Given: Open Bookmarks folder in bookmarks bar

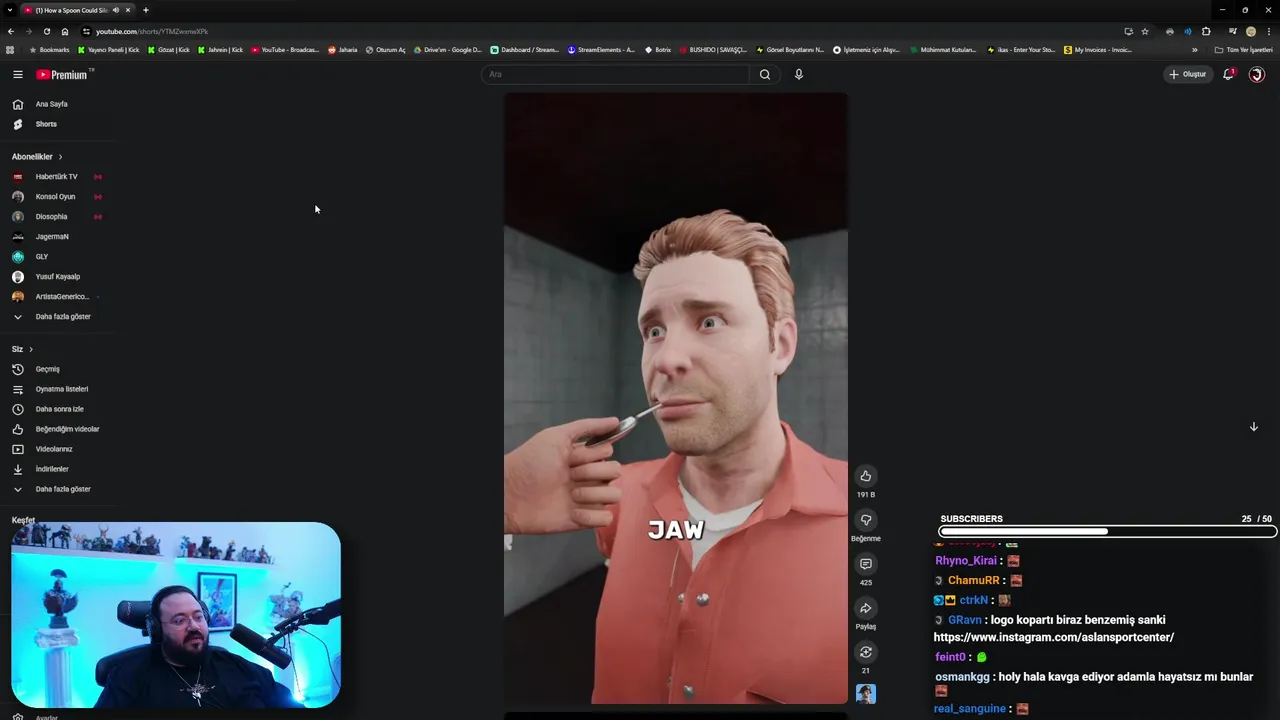Looking at the screenshot, I should tap(50, 50).
